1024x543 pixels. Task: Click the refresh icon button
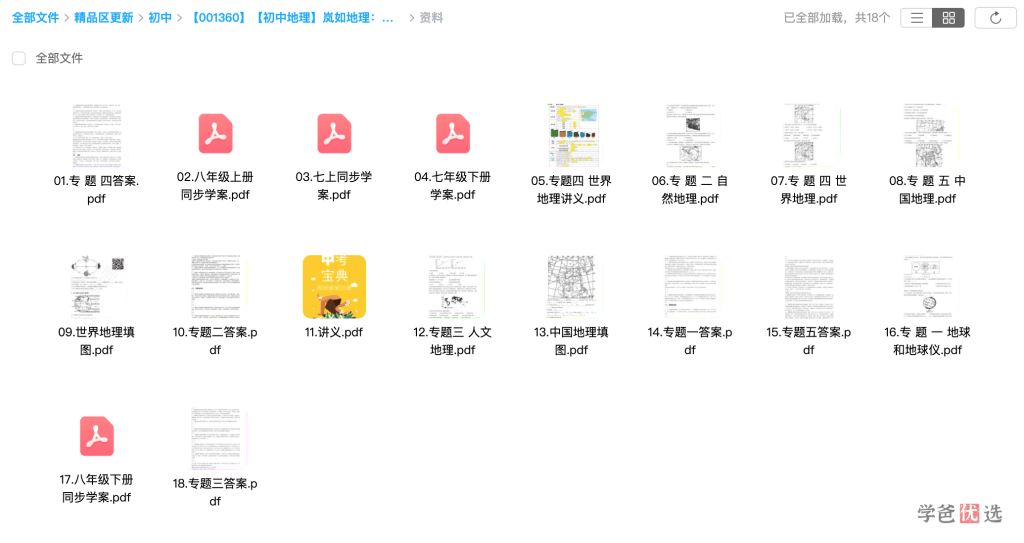tap(995, 18)
